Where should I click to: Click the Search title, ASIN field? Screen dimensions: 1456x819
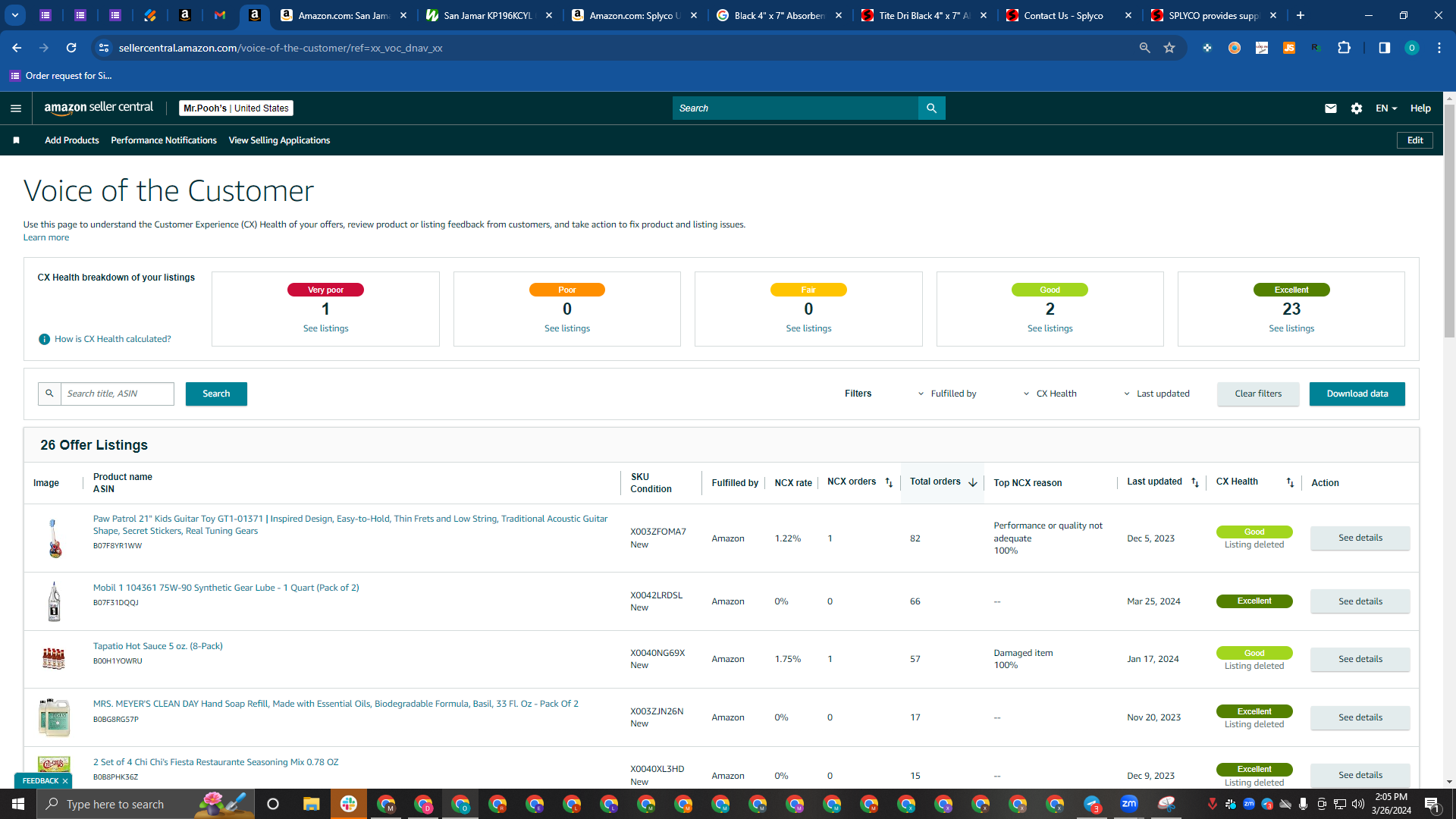(118, 394)
